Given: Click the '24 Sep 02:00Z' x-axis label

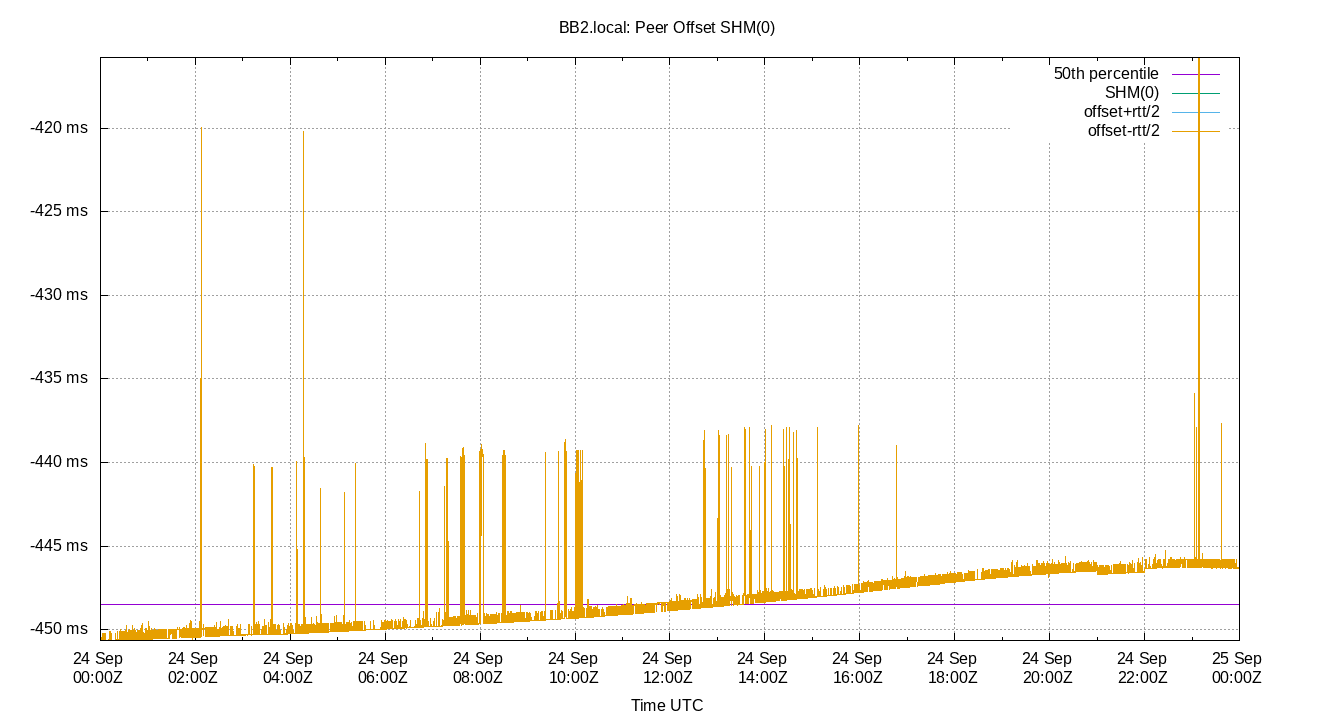Looking at the screenshot, I should (193, 668).
